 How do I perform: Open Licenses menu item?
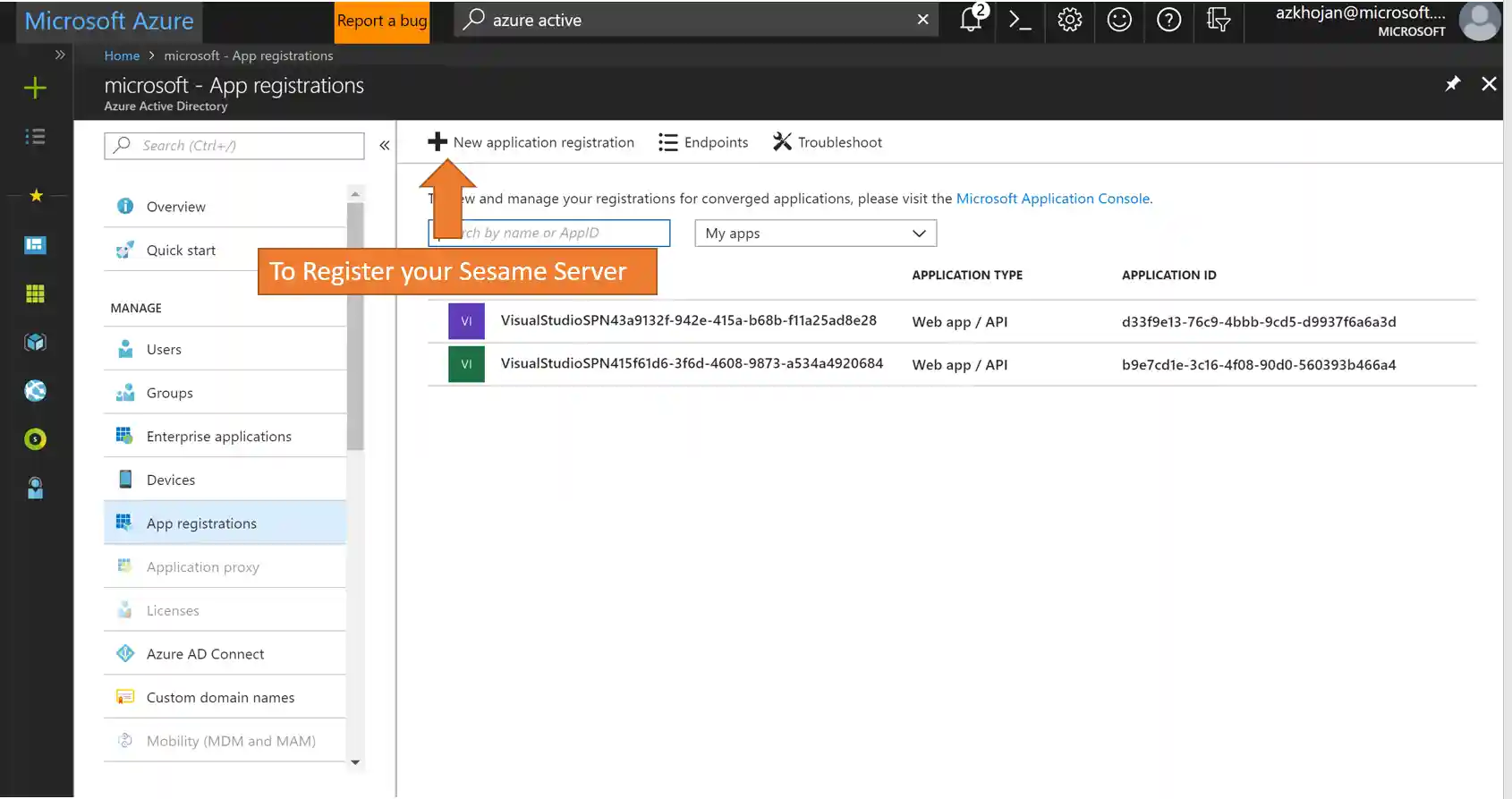coord(225,610)
